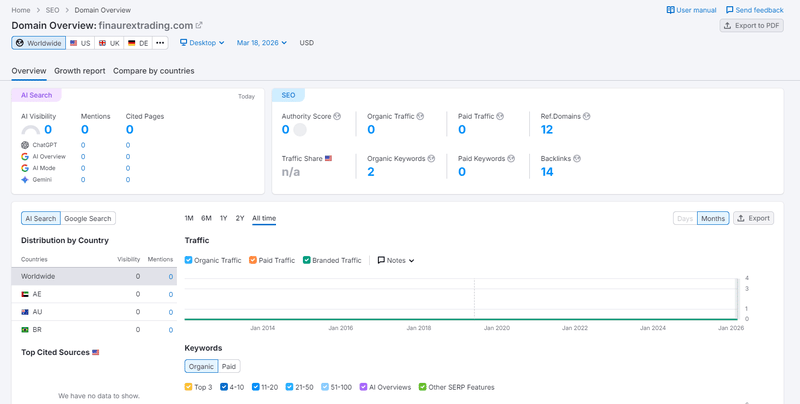The height and width of the screenshot is (404, 800).
Task: Click the AU flag icon
Action: click(25, 312)
